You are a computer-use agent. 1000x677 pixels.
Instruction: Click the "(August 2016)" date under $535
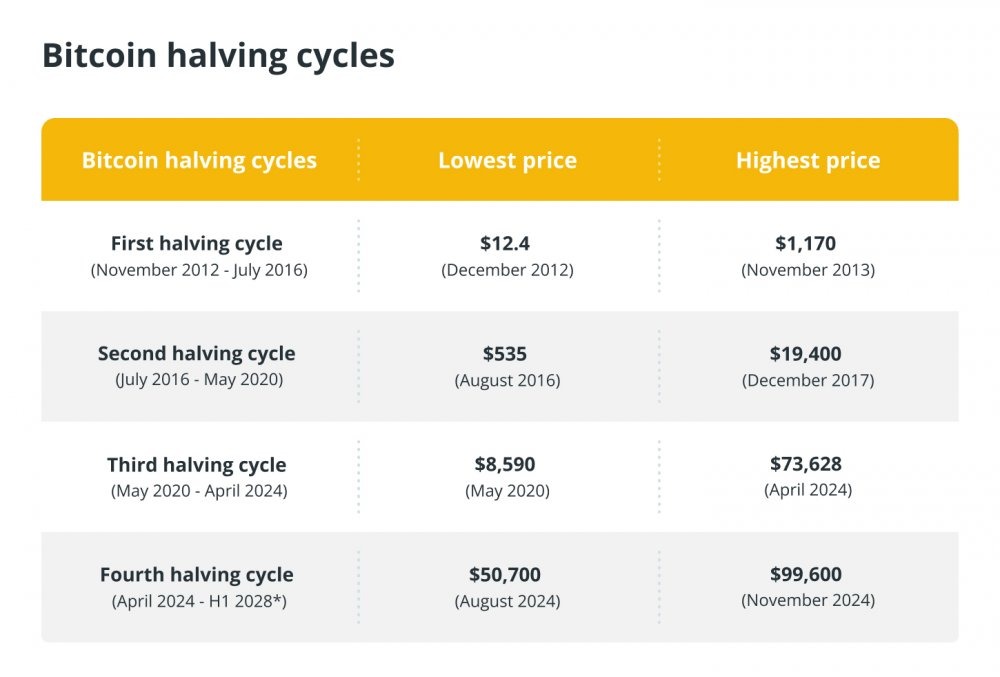tap(507, 380)
